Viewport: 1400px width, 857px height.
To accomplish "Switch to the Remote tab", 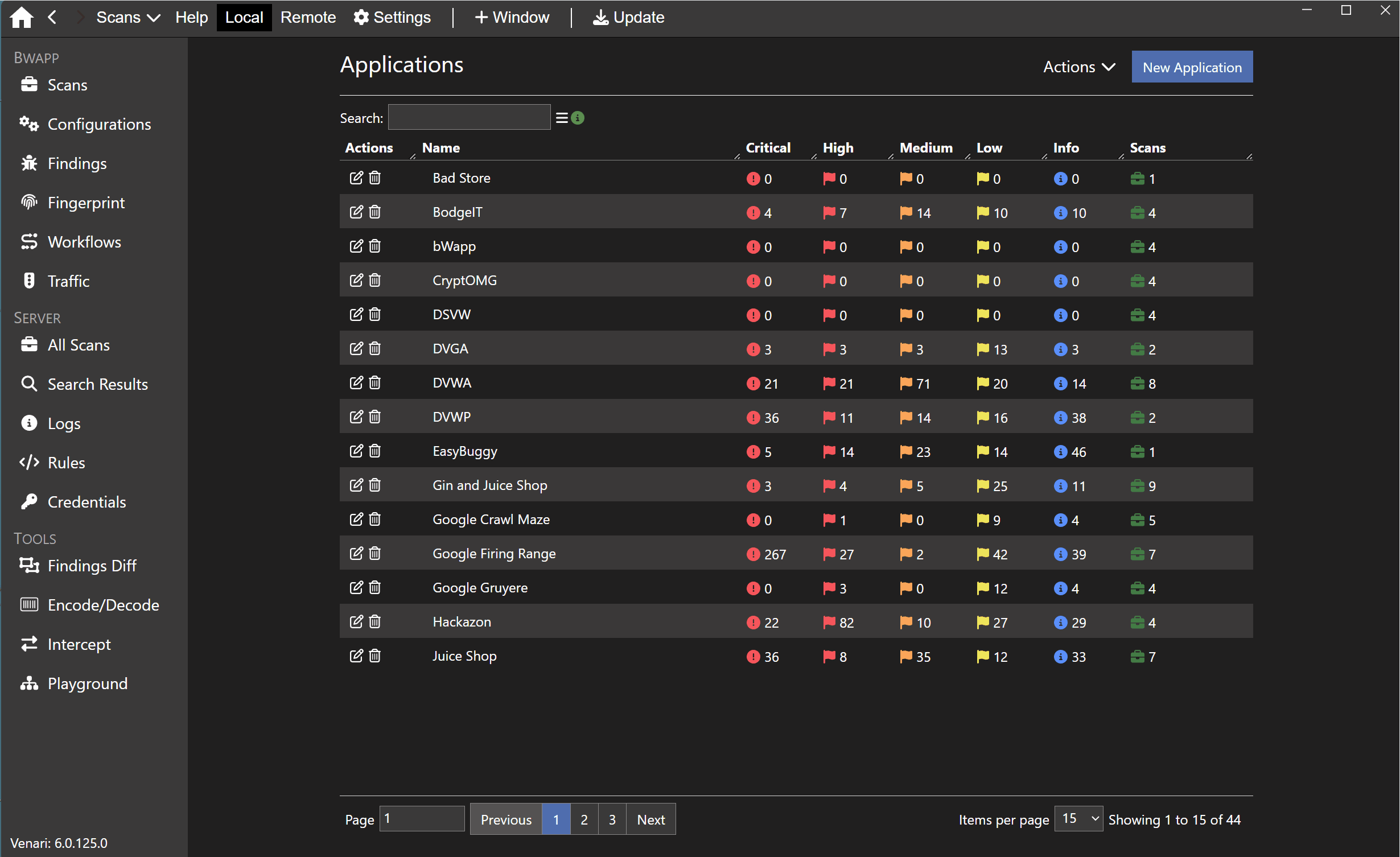I will [x=308, y=17].
